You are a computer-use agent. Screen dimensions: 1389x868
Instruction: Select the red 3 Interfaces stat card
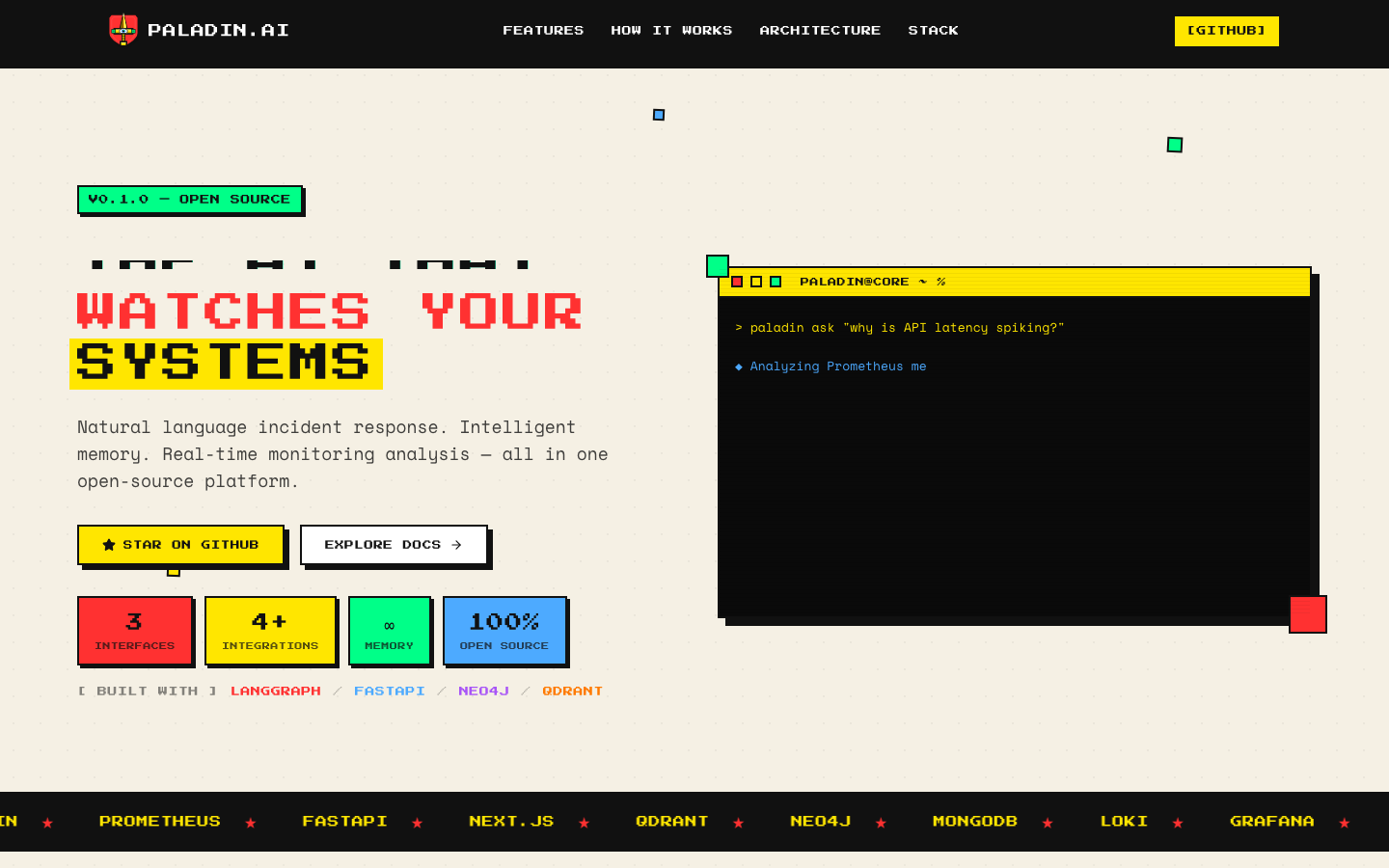tap(135, 631)
